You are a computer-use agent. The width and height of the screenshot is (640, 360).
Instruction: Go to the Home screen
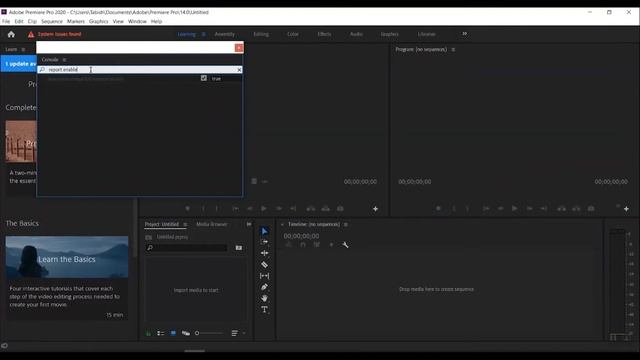click(11, 34)
